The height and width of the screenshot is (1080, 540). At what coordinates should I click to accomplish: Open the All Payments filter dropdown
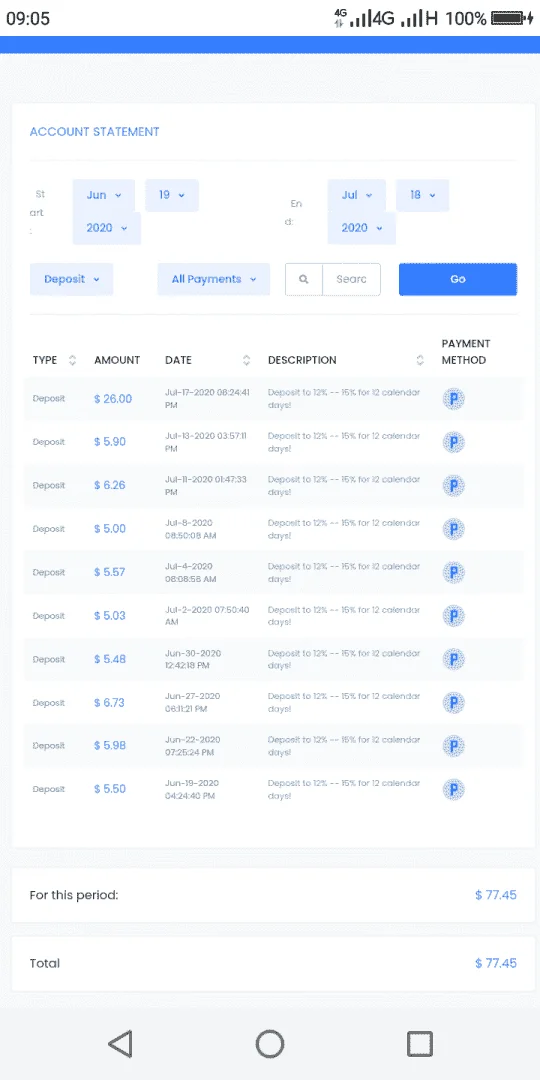click(x=214, y=280)
